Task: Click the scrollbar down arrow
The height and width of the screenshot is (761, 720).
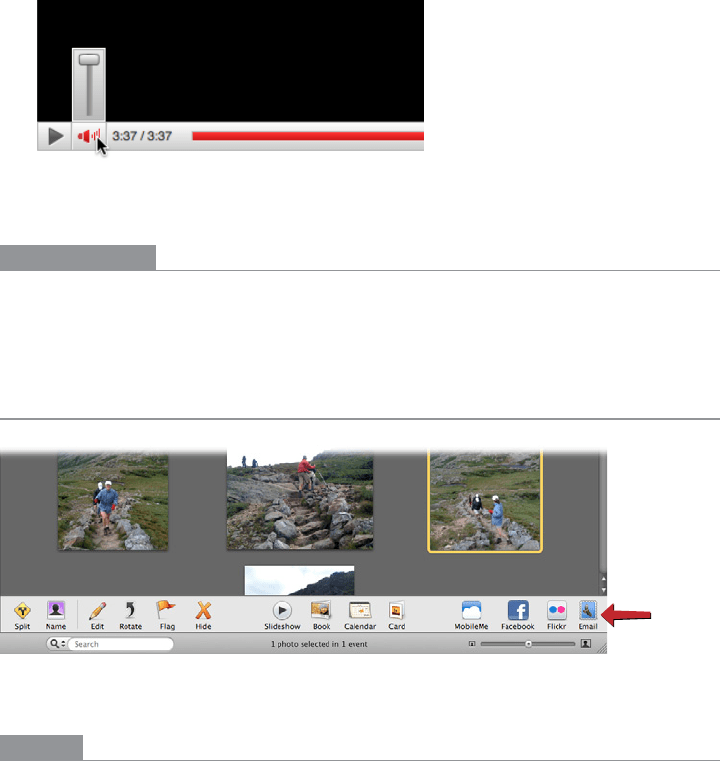Action: (604, 590)
